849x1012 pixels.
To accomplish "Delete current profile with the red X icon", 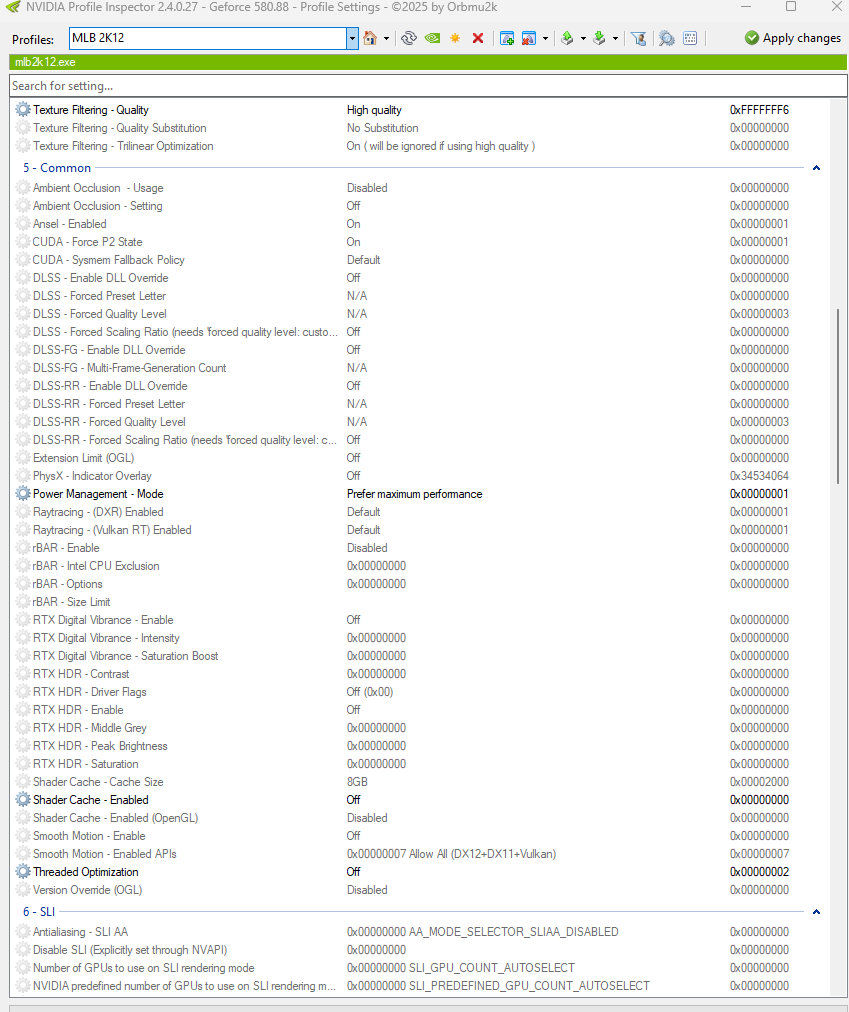I will pyautogui.click(x=478, y=38).
